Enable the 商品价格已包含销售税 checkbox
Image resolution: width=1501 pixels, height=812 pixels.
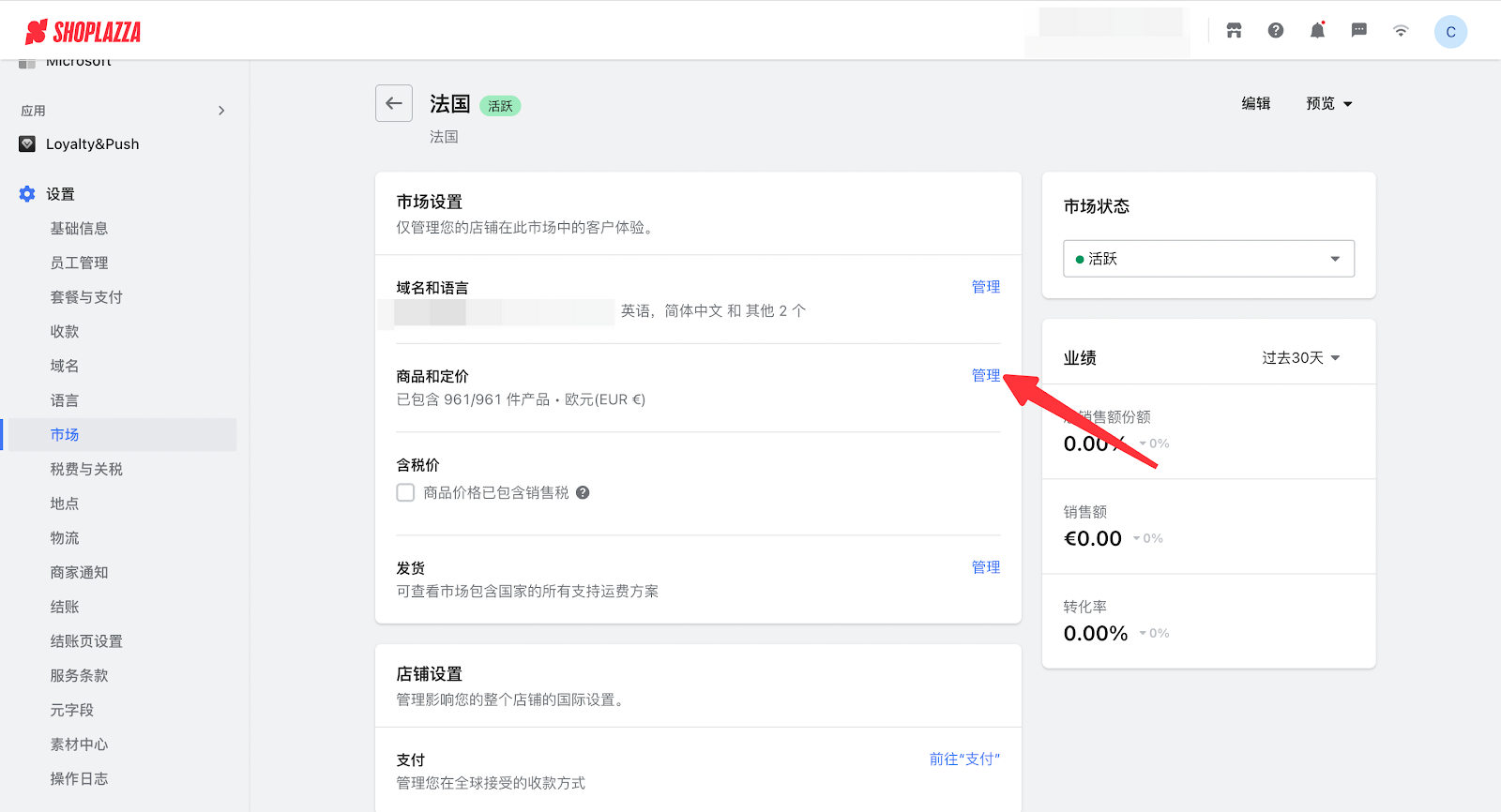tap(405, 492)
